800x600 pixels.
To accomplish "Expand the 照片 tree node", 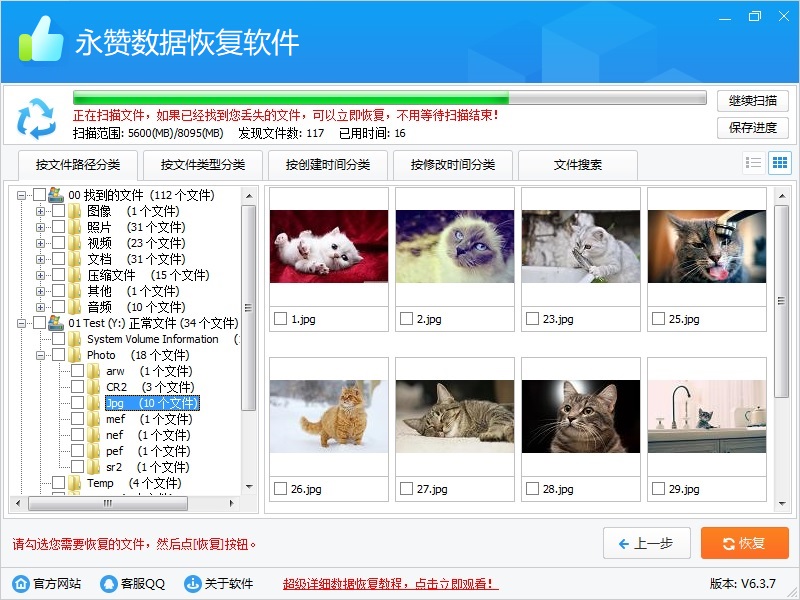I will pyautogui.click(x=40, y=227).
